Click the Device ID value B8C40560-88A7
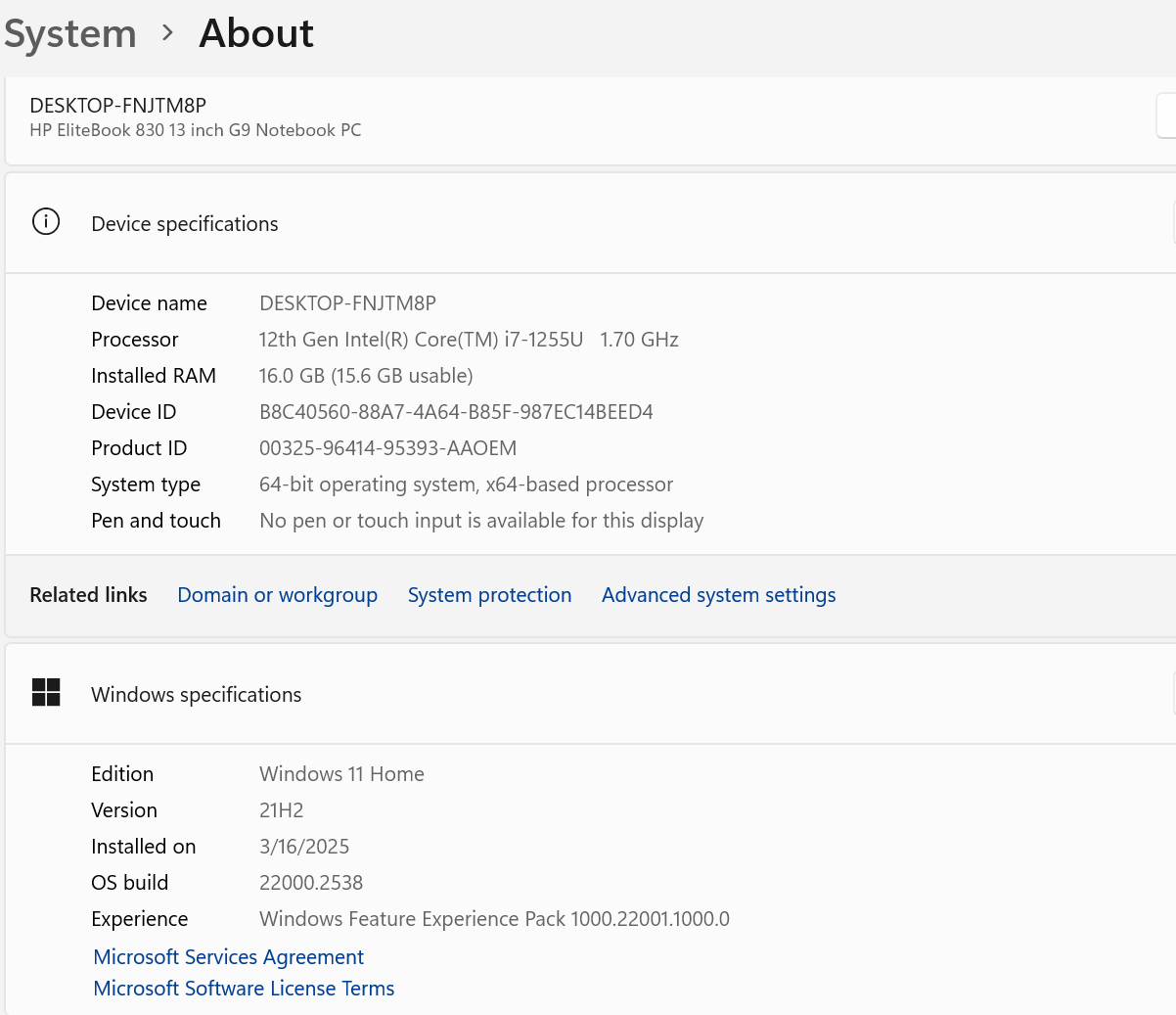Screen dimensions: 1176x1015 pyautogui.click(x=456, y=412)
